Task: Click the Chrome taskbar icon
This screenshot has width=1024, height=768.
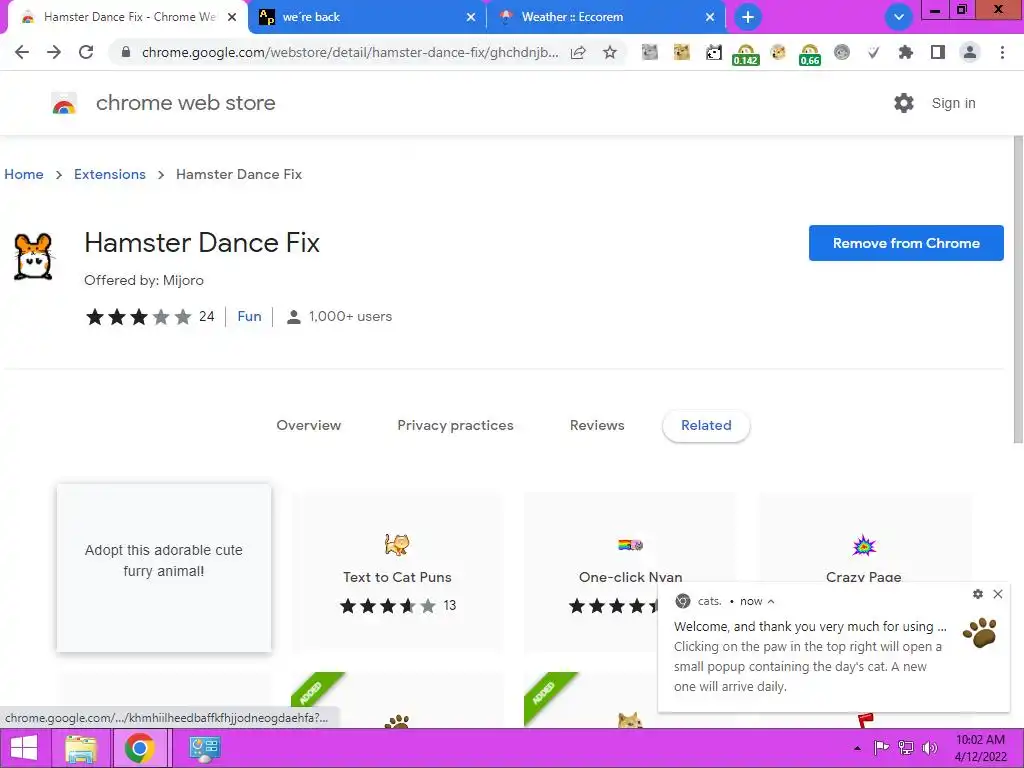Action: [x=139, y=748]
